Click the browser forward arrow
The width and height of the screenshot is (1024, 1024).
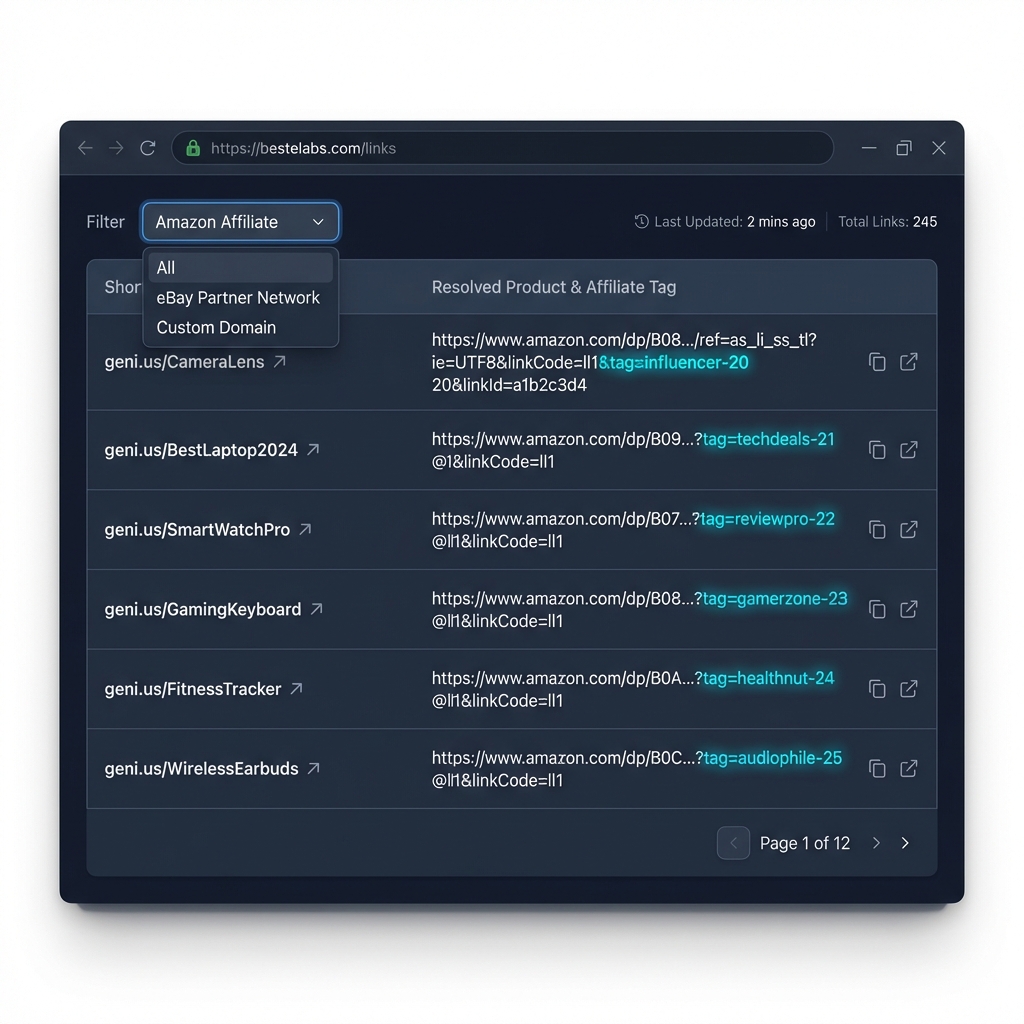point(116,147)
